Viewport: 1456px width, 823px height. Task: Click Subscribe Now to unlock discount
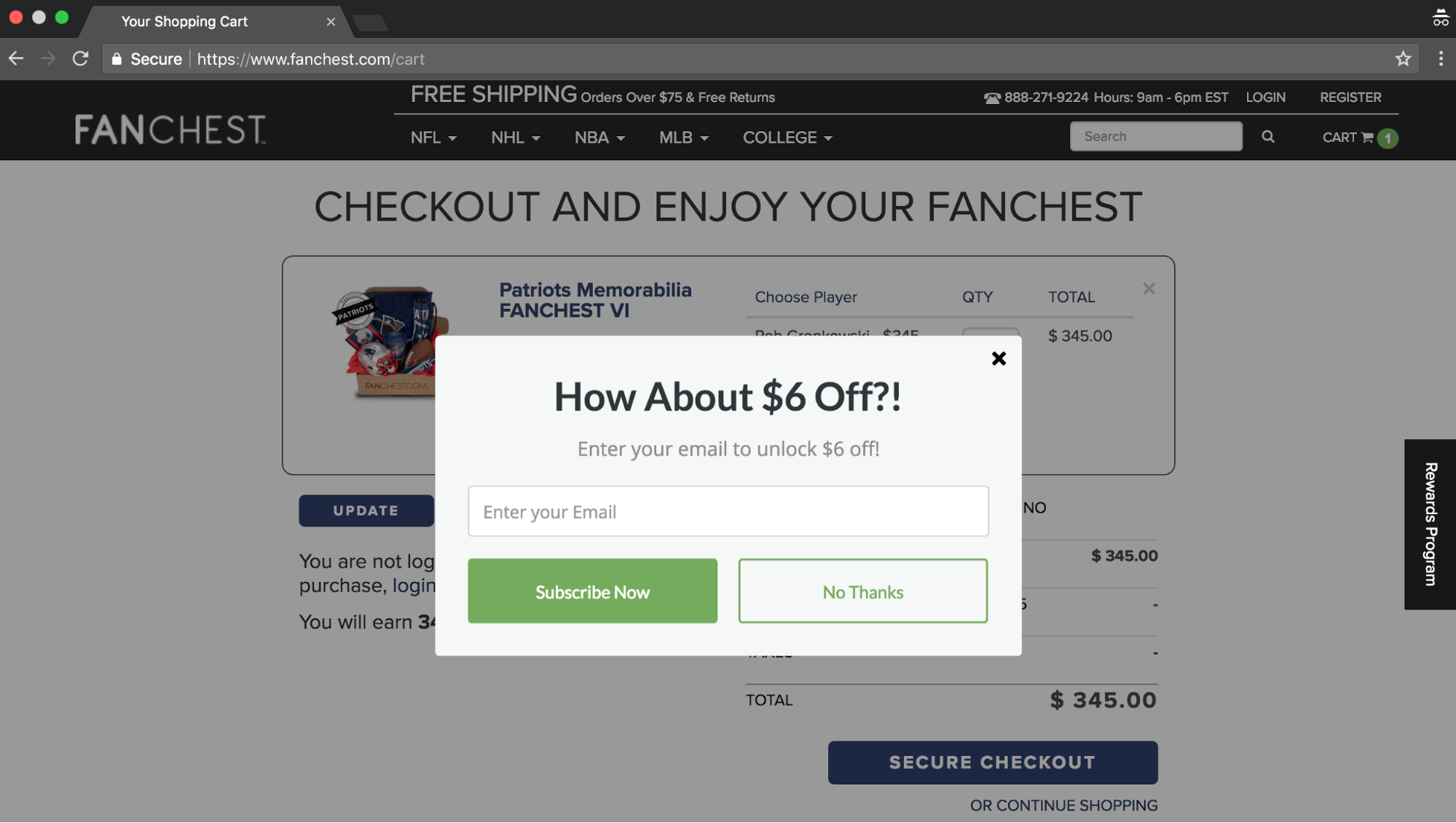[x=591, y=590]
